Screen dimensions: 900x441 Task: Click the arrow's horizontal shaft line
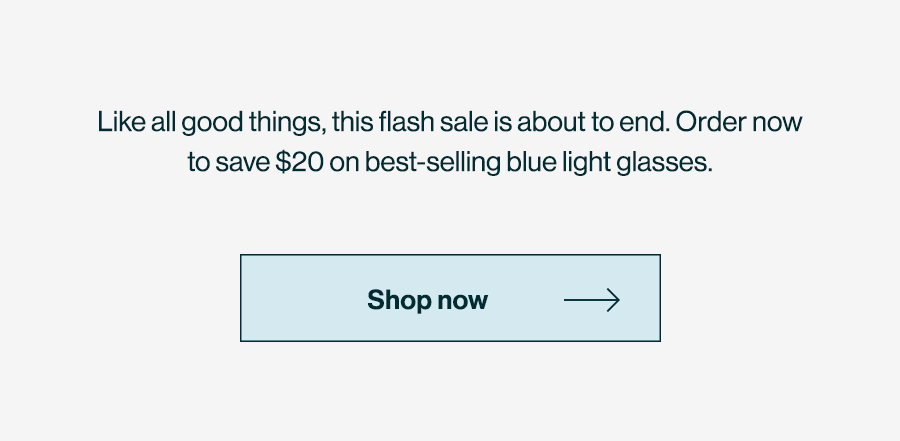[x=588, y=300]
